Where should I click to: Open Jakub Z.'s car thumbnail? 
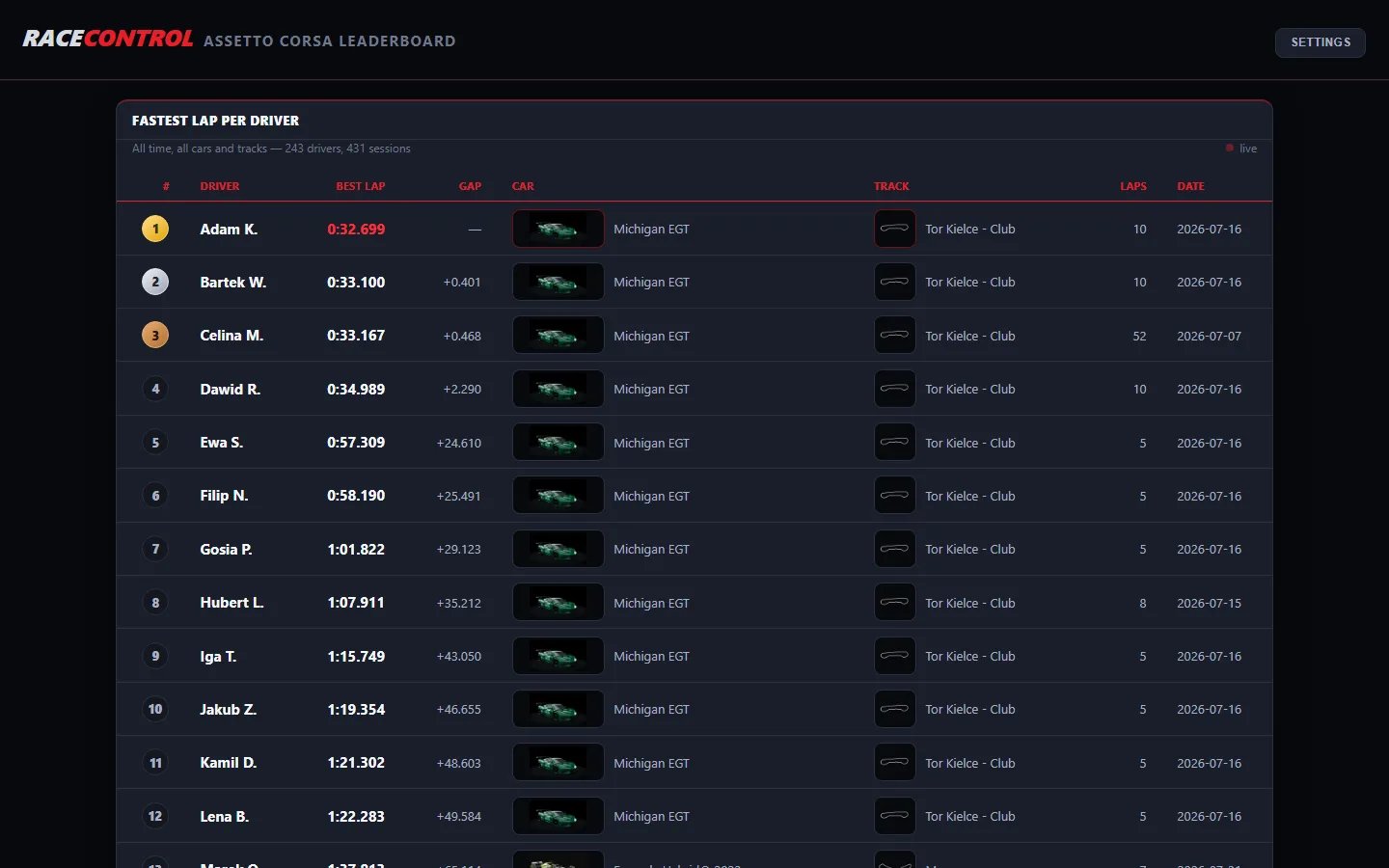click(558, 709)
